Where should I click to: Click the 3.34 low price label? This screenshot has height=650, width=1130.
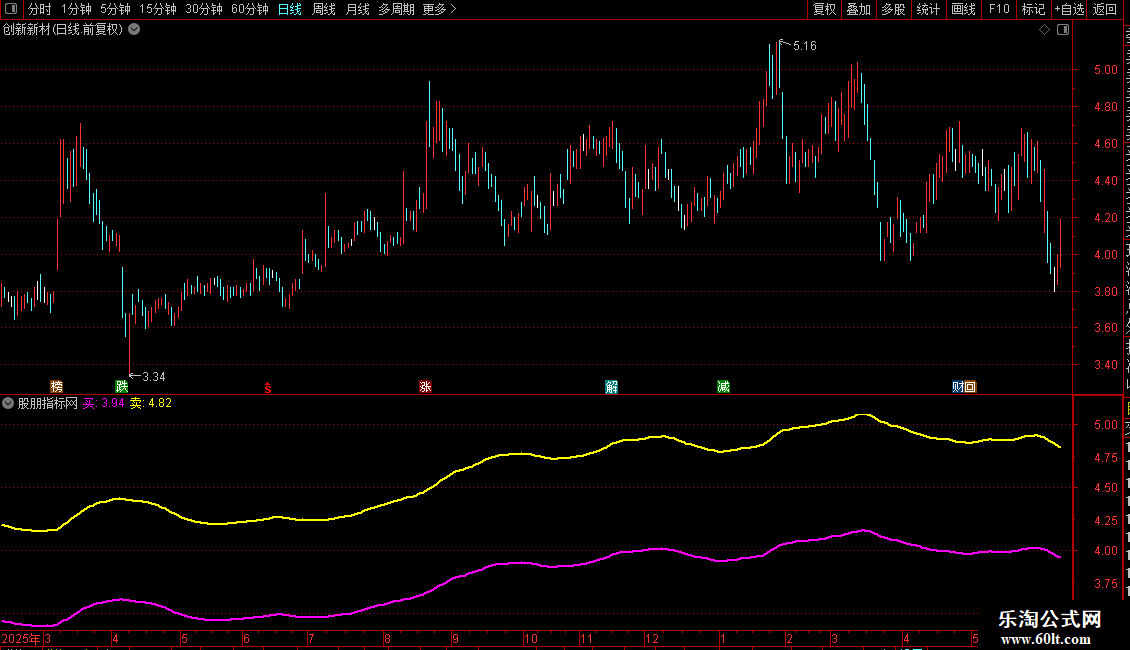tap(154, 377)
